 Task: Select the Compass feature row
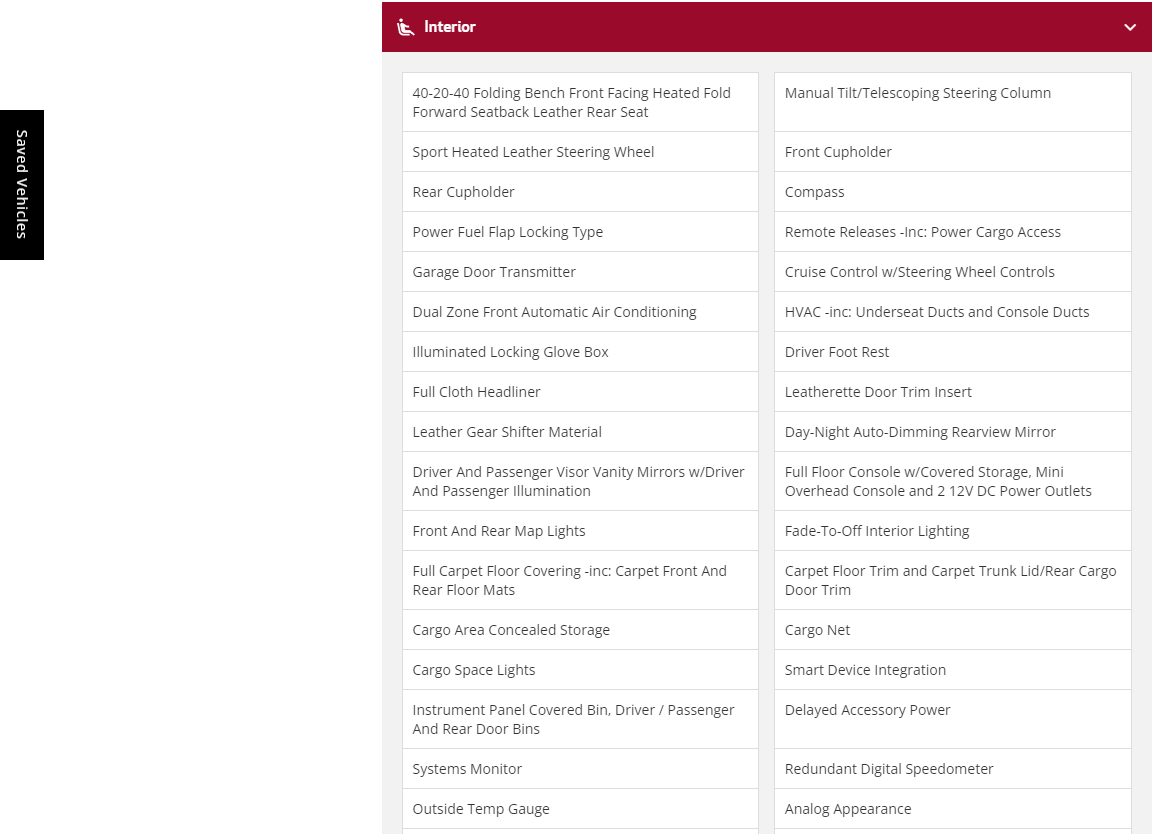(814, 192)
